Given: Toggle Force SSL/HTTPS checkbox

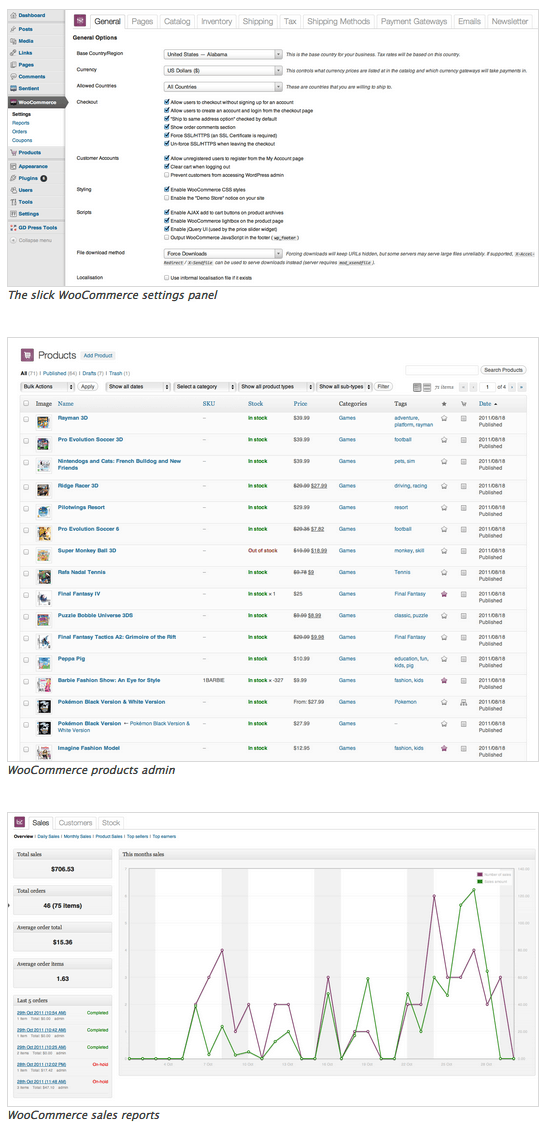Looking at the screenshot, I should pyautogui.click(x=167, y=135).
